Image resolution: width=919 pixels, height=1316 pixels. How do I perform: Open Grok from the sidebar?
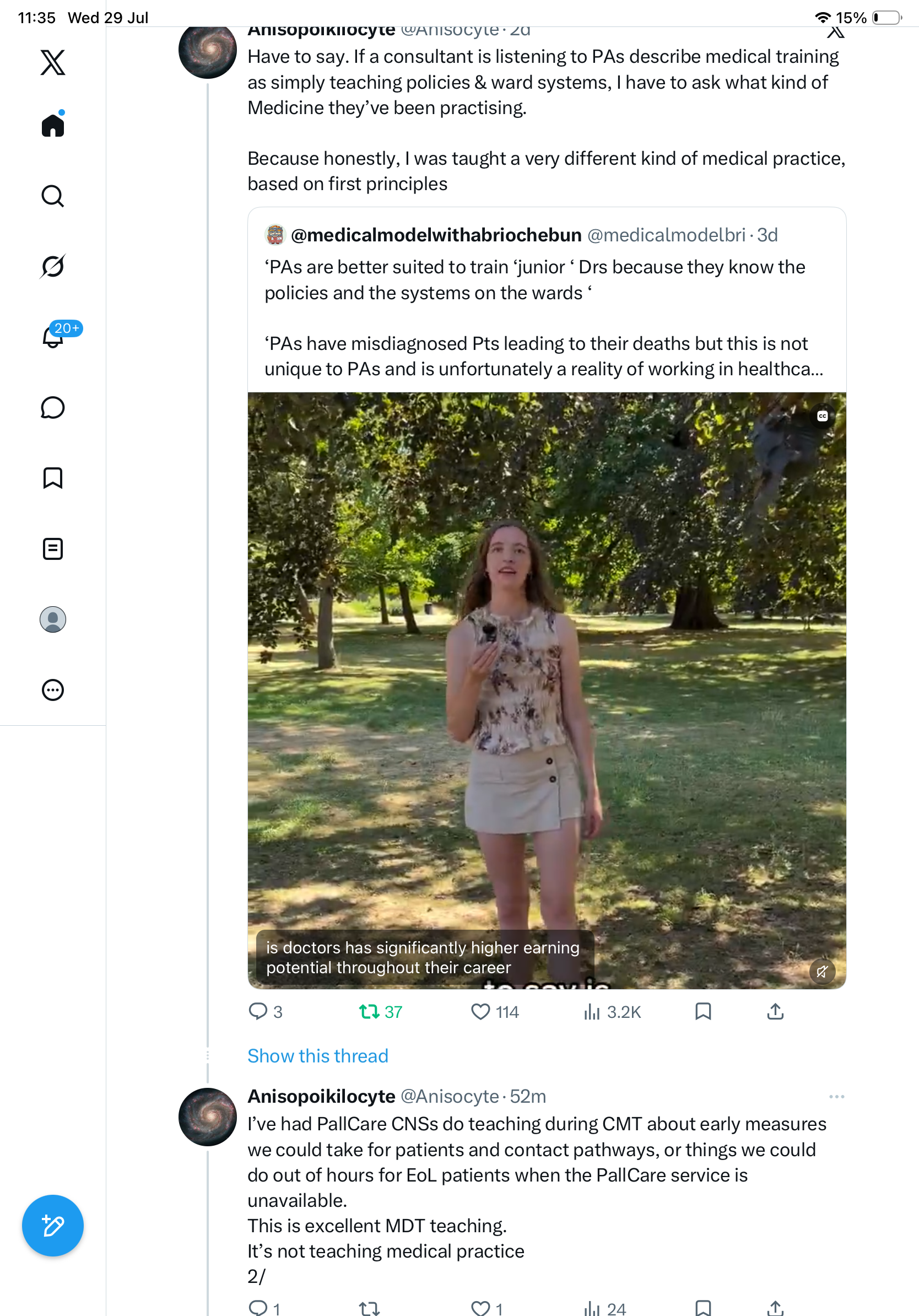pyautogui.click(x=53, y=266)
